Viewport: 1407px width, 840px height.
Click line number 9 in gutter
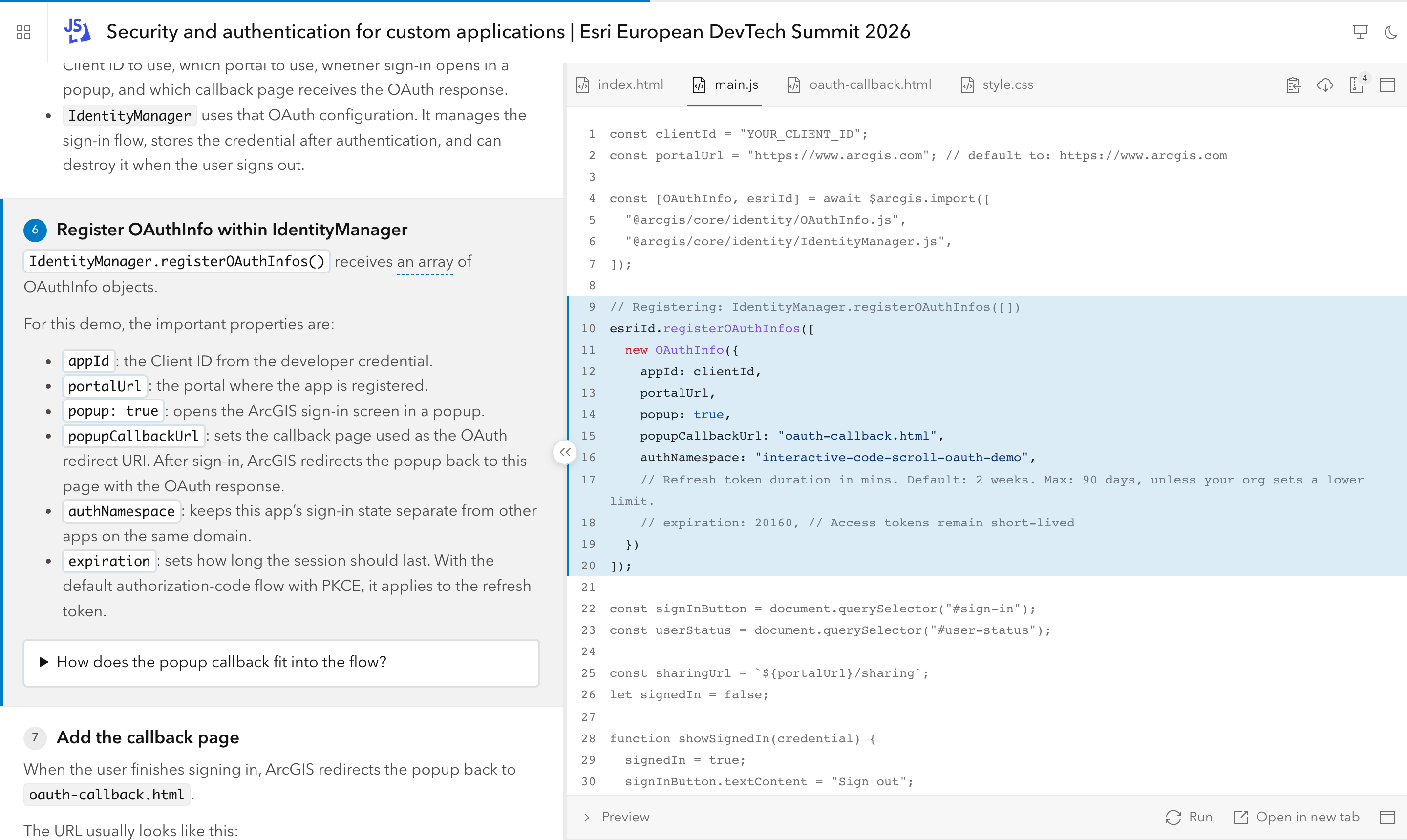(x=592, y=307)
